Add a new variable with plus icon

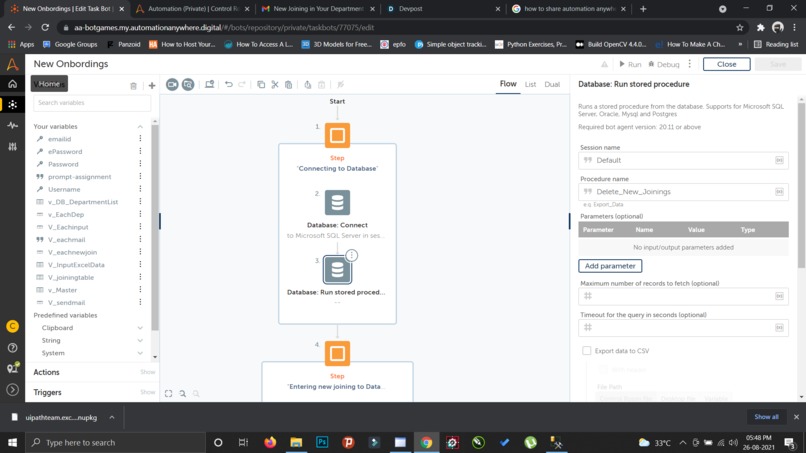click(x=152, y=86)
